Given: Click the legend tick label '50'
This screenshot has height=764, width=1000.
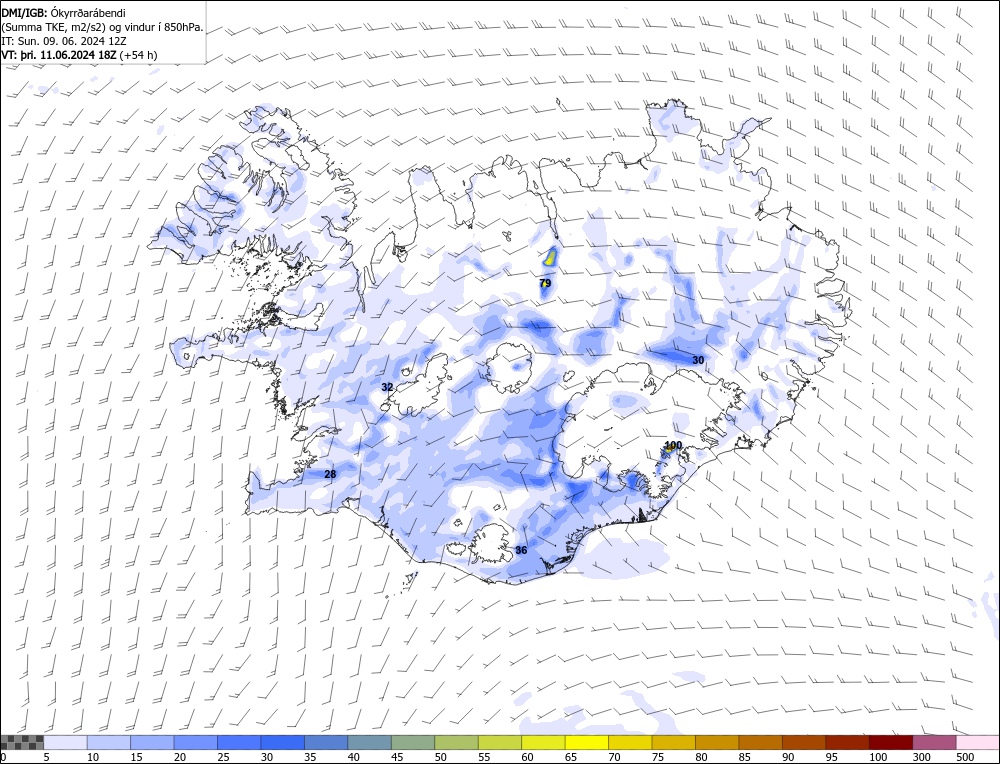Looking at the screenshot, I should 440,757.
